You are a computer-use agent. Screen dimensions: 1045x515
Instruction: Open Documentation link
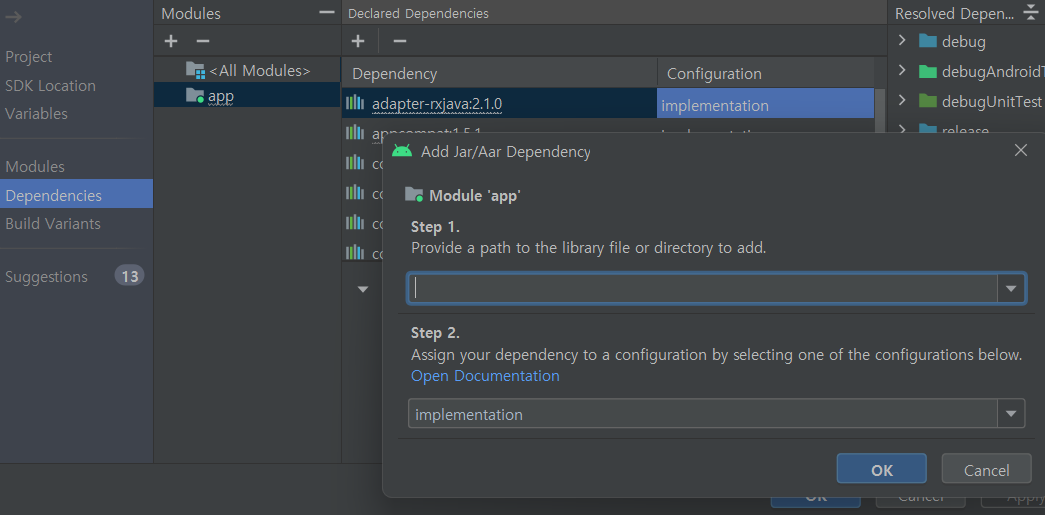pyautogui.click(x=485, y=376)
